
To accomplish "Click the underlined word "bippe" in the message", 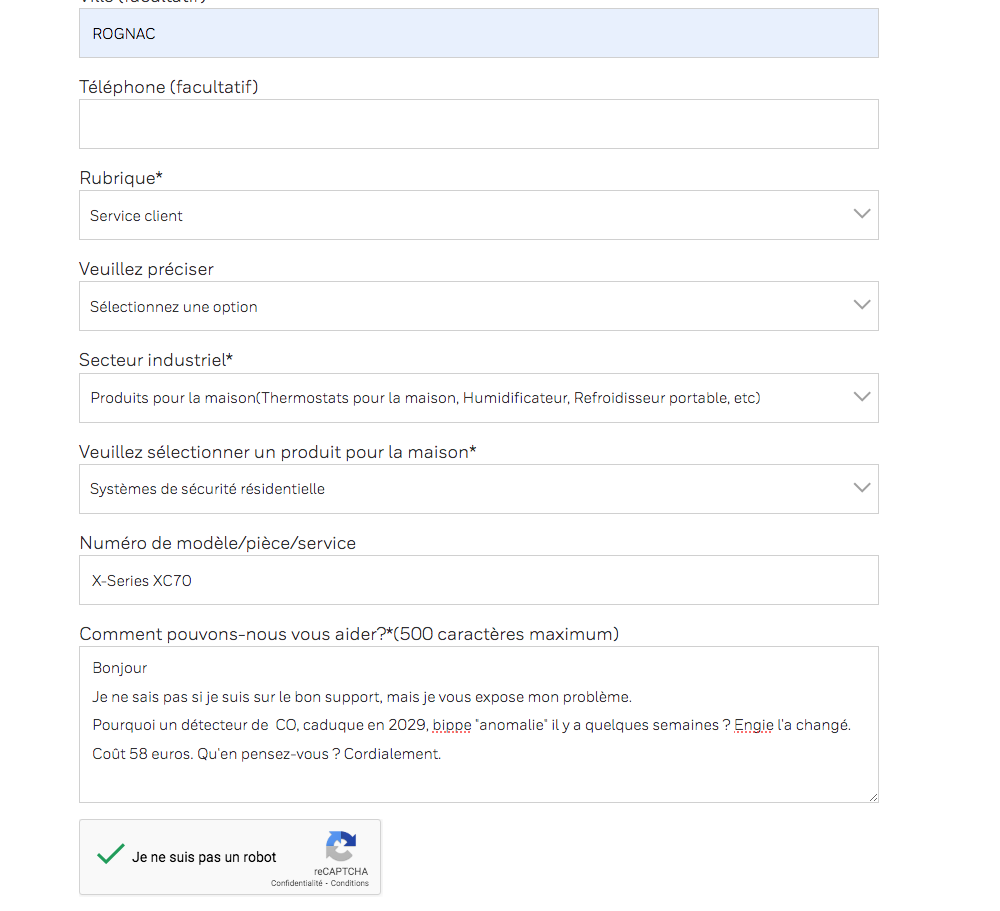I will point(452,725).
